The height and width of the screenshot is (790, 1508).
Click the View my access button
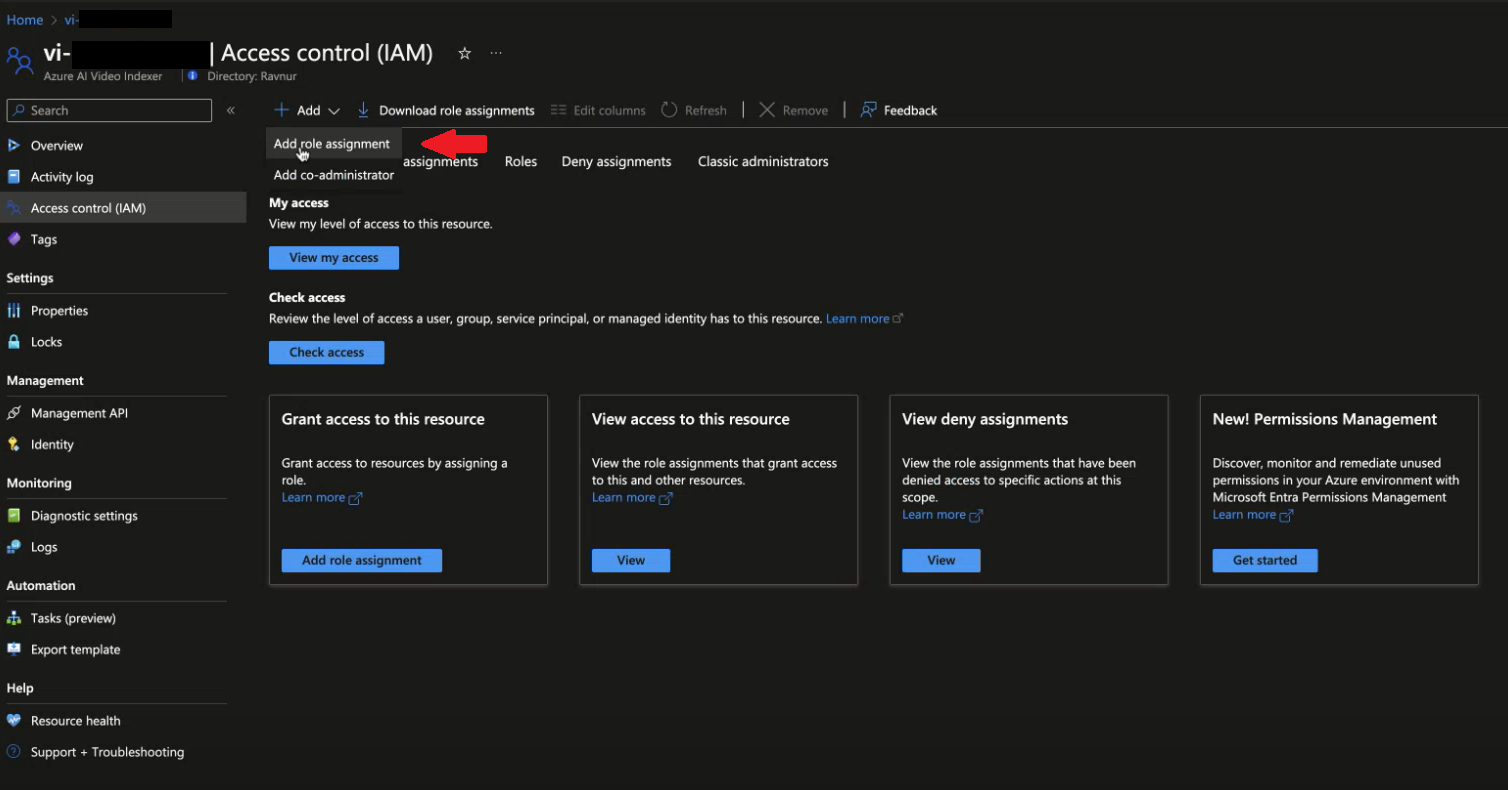[x=334, y=258]
